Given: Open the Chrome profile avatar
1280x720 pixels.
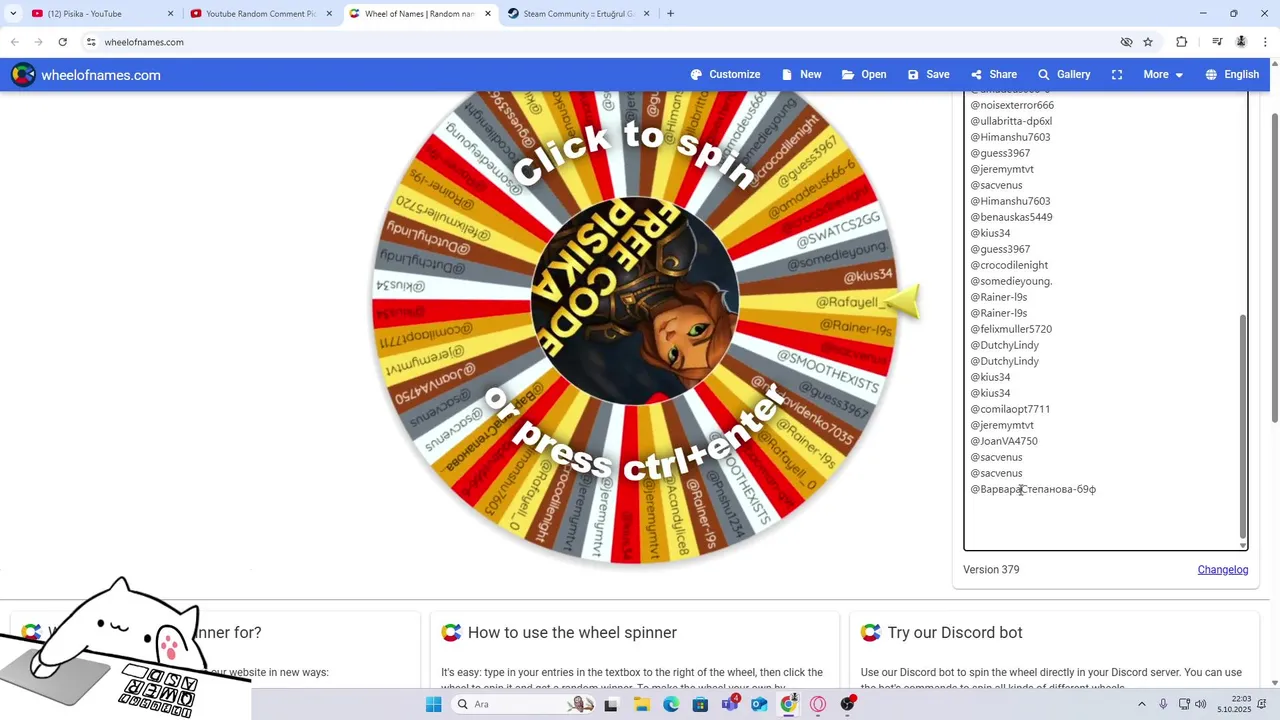Looking at the screenshot, I should [1241, 42].
